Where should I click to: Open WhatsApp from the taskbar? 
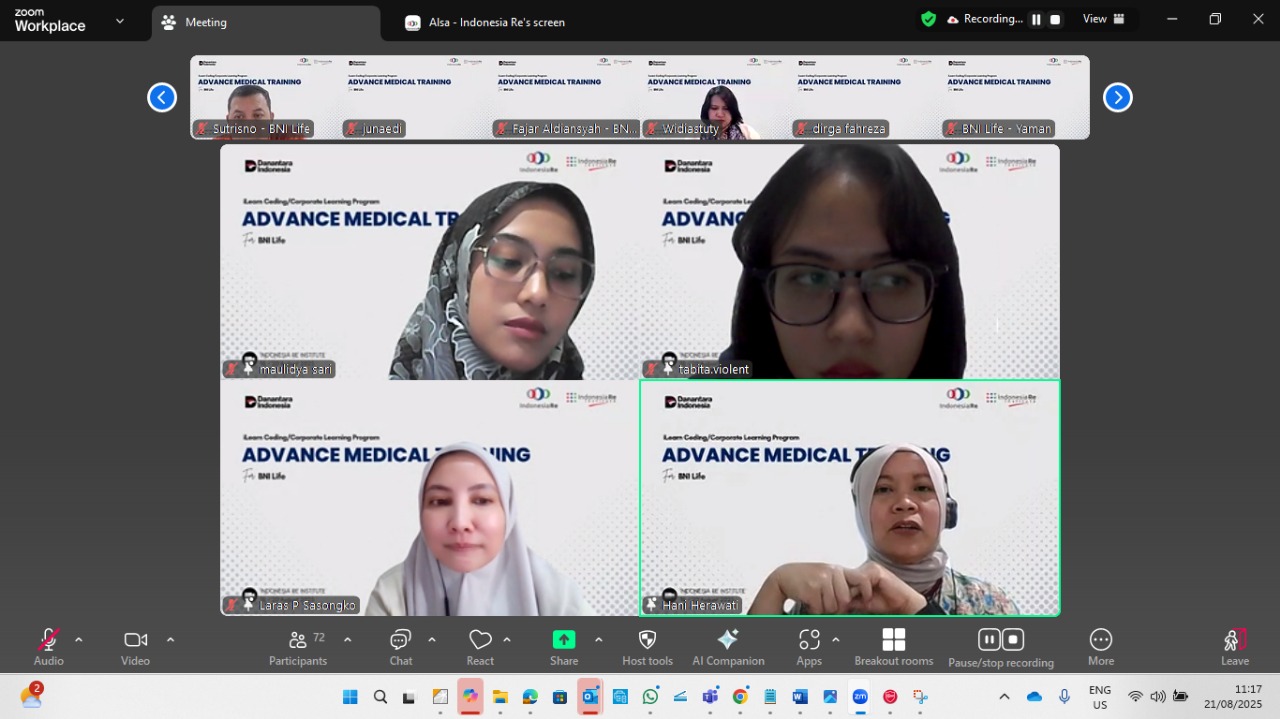click(651, 697)
